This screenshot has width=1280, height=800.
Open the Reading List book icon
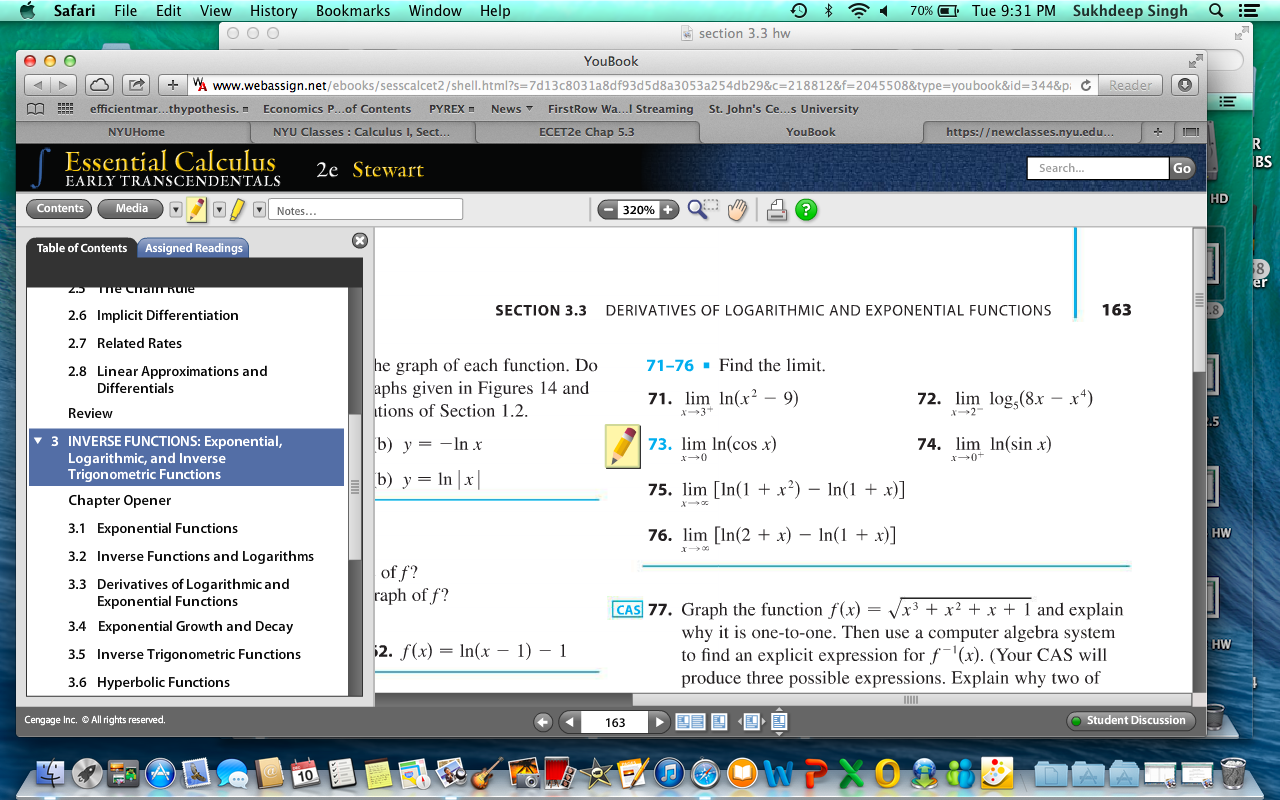[x=36, y=109]
